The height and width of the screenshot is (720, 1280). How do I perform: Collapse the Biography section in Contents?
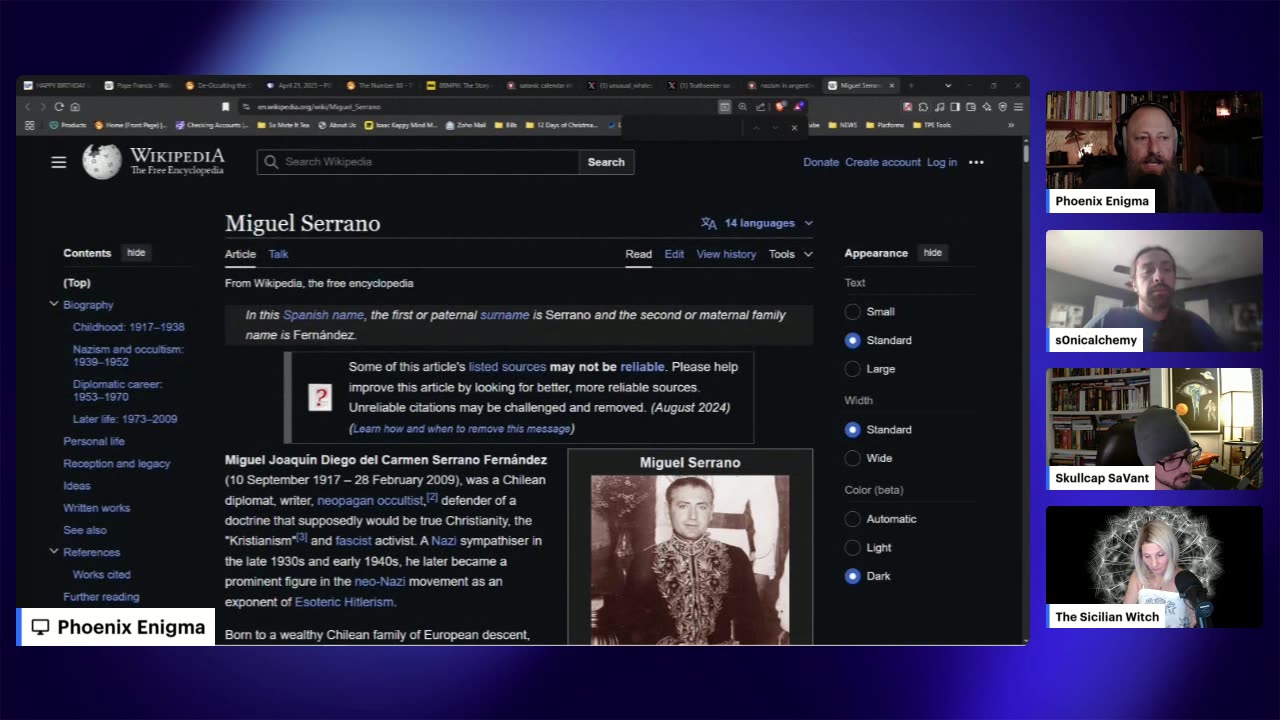click(x=54, y=304)
